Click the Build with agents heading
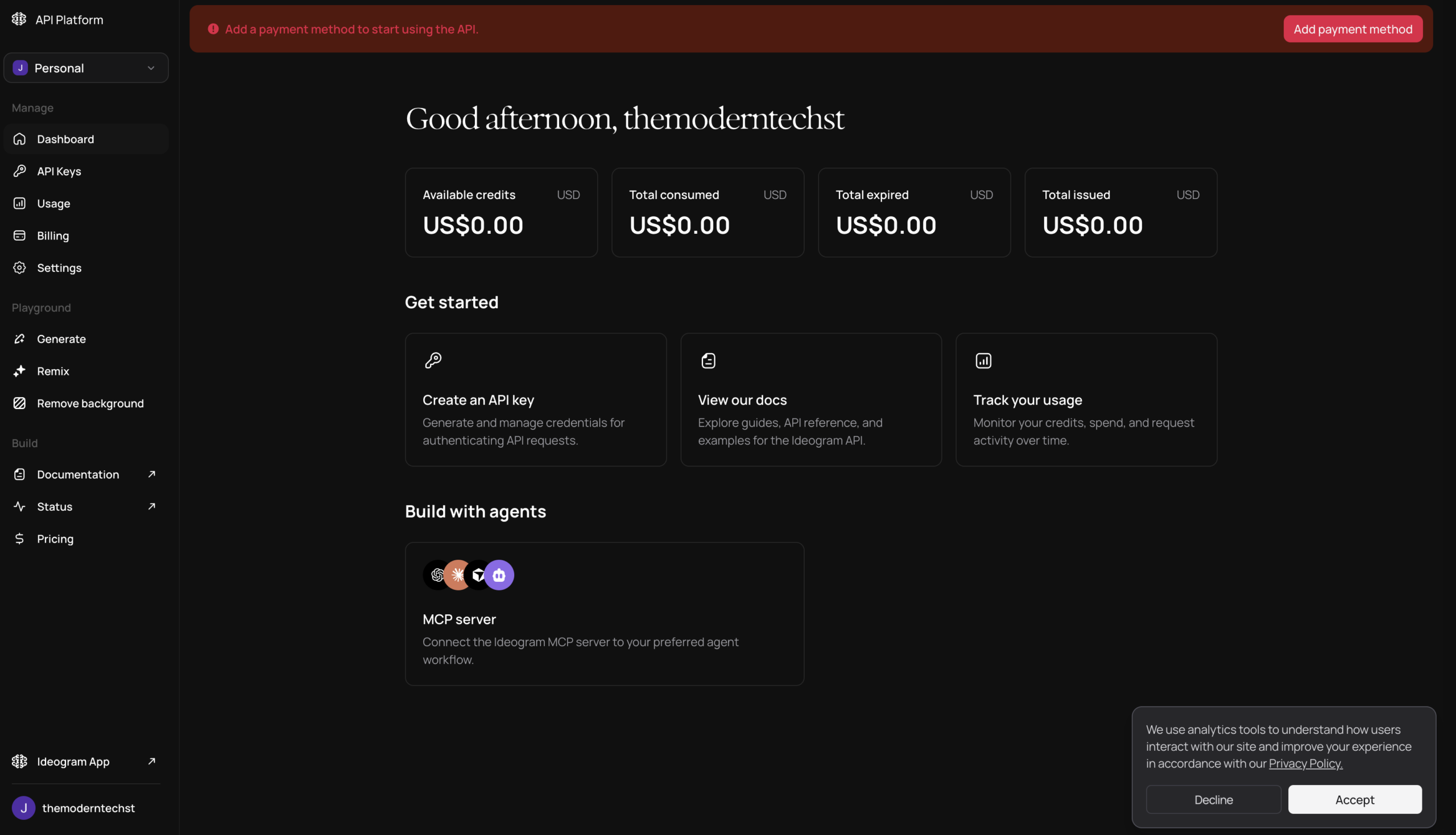 click(x=475, y=511)
